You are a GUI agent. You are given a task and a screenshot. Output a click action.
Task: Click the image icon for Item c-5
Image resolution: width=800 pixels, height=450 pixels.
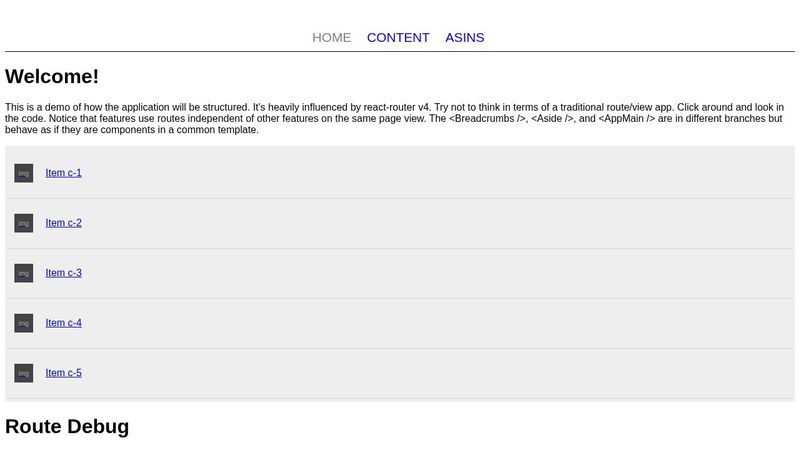pos(24,373)
